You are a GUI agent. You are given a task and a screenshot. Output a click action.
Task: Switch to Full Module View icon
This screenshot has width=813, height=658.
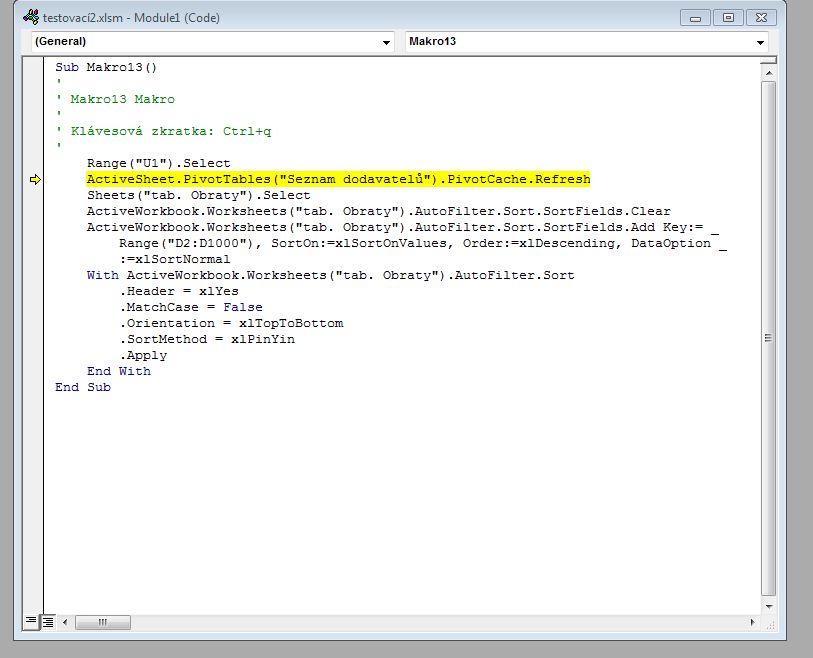[48, 621]
